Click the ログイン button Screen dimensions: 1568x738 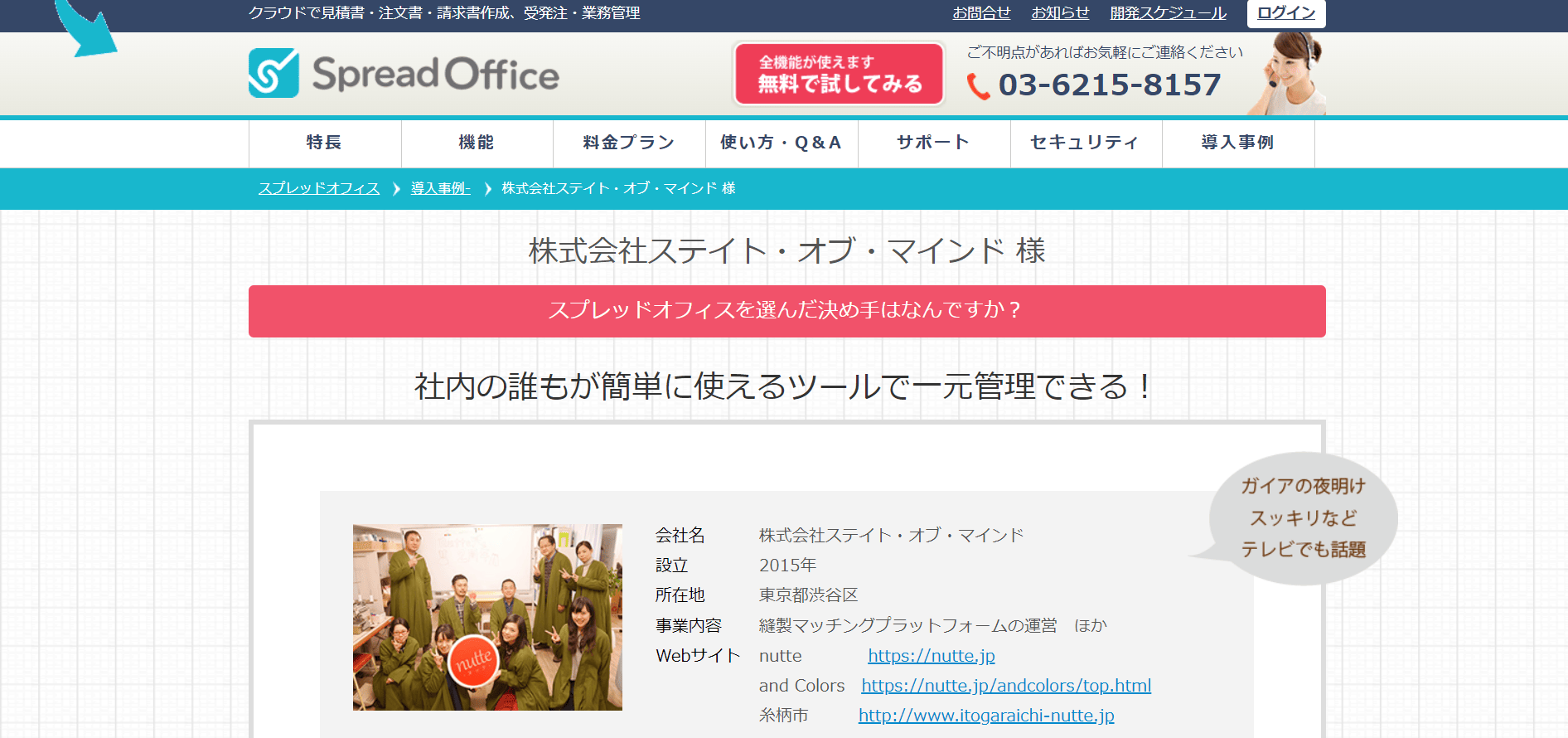[1285, 13]
